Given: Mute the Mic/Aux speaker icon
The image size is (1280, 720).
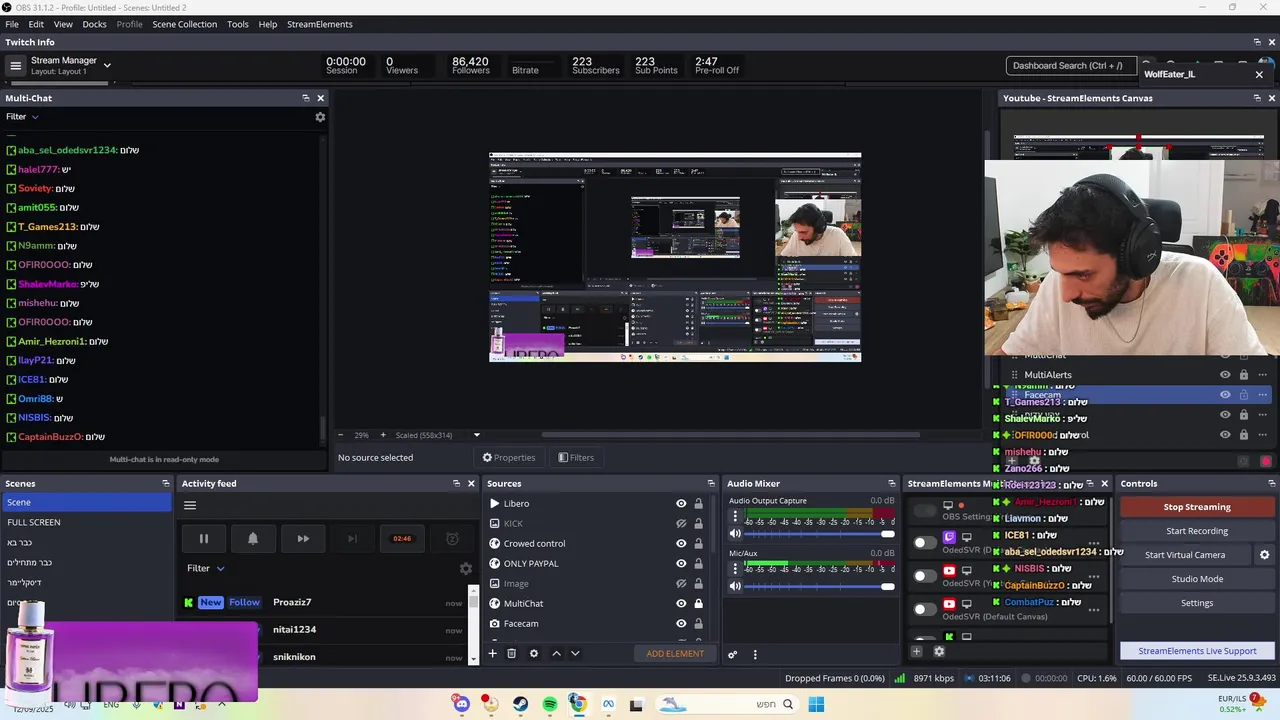Looking at the screenshot, I should (x=735, y=586).
